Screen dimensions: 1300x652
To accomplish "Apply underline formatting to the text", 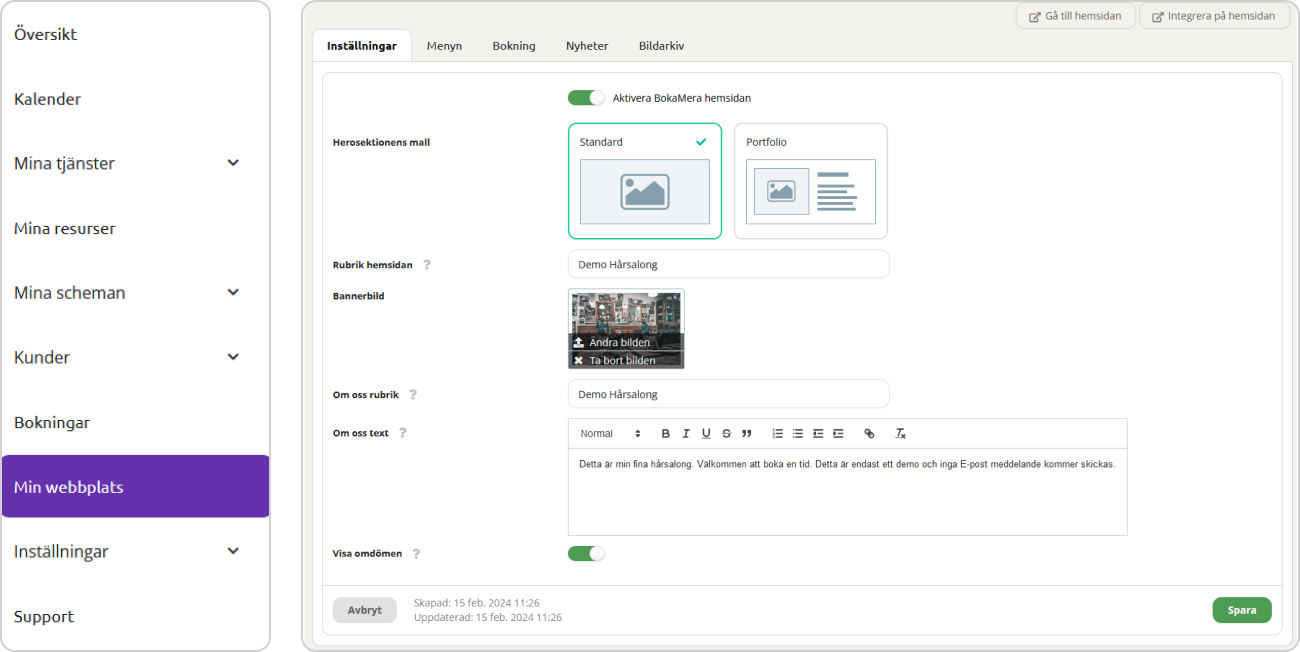I will click(706, 434).
